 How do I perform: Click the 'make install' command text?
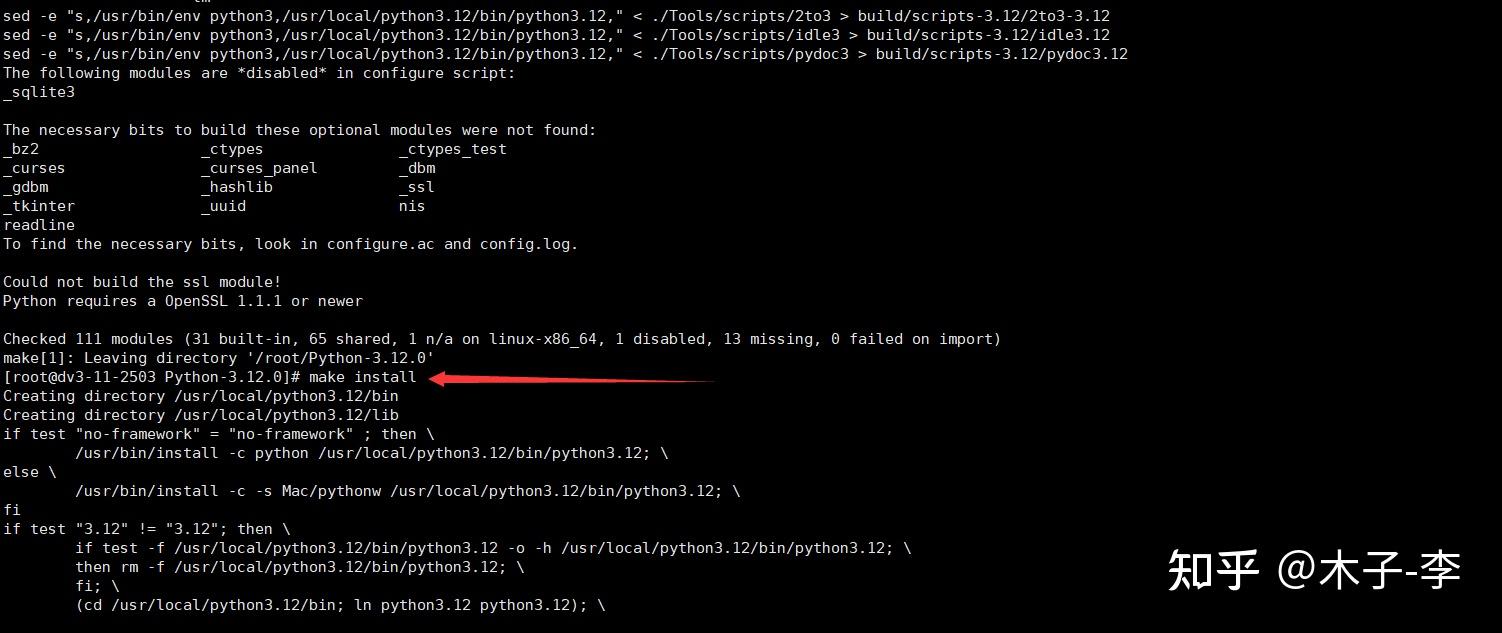click(362, 377)
